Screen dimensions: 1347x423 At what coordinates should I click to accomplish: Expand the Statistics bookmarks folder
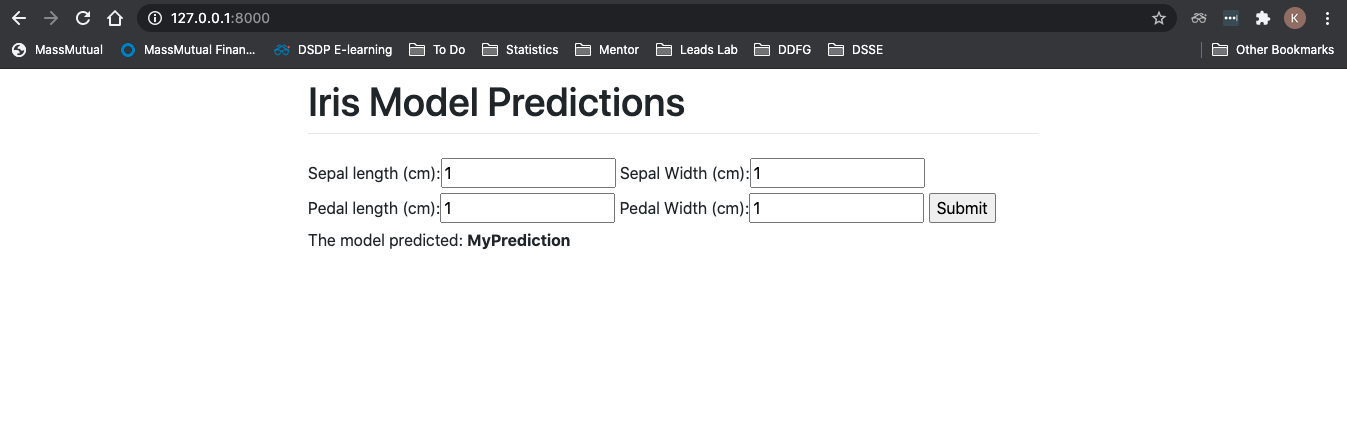pyautogui.click(x=520, y=49)
